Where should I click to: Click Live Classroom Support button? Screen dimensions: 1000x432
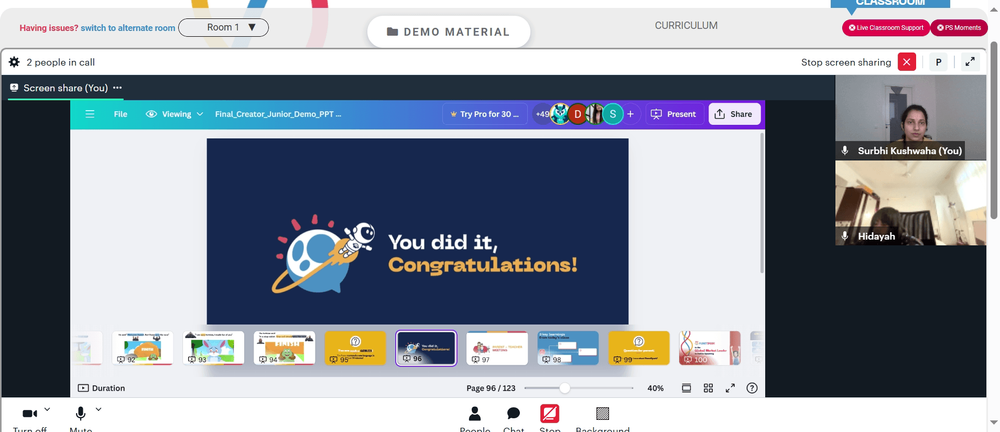point(886,27)
